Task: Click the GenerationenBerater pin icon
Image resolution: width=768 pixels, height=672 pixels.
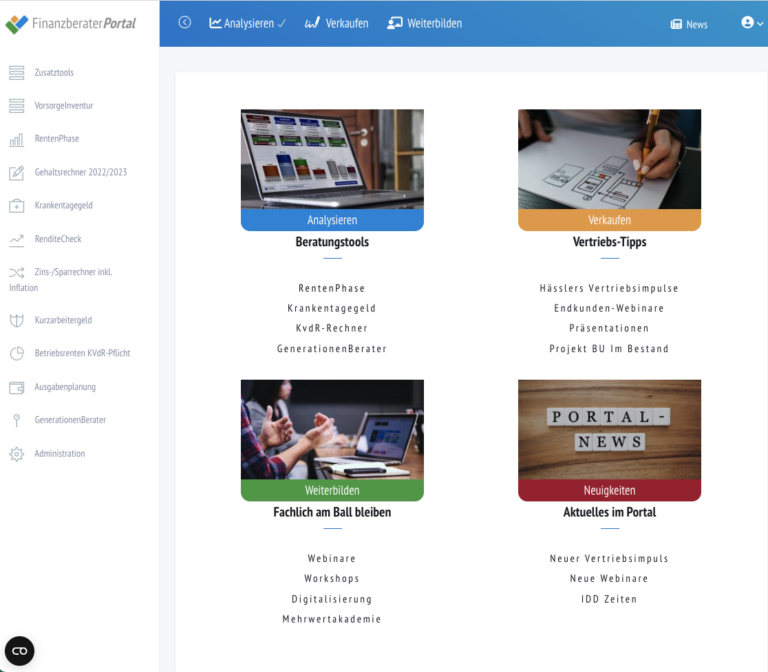Action: [16, 420]
